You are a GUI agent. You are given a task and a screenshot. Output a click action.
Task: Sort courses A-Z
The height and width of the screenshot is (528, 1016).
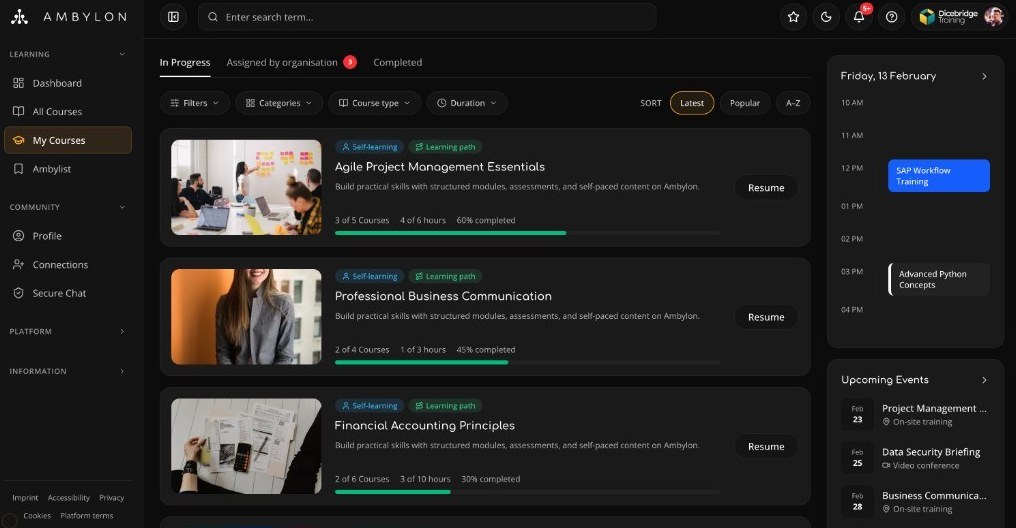793,103
